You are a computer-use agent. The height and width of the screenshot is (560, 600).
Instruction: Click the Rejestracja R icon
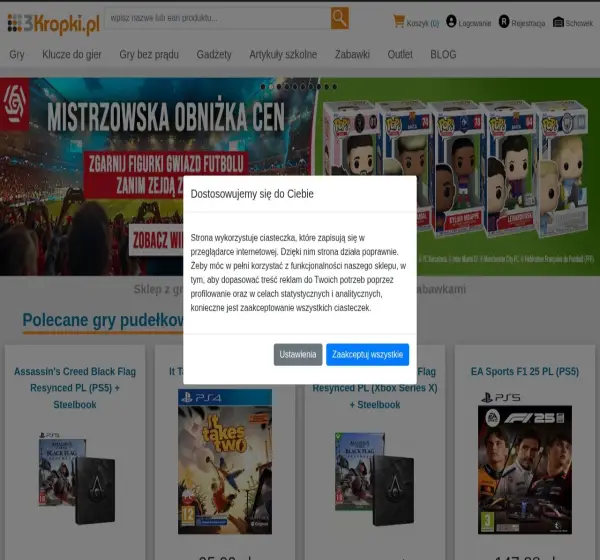504,21
